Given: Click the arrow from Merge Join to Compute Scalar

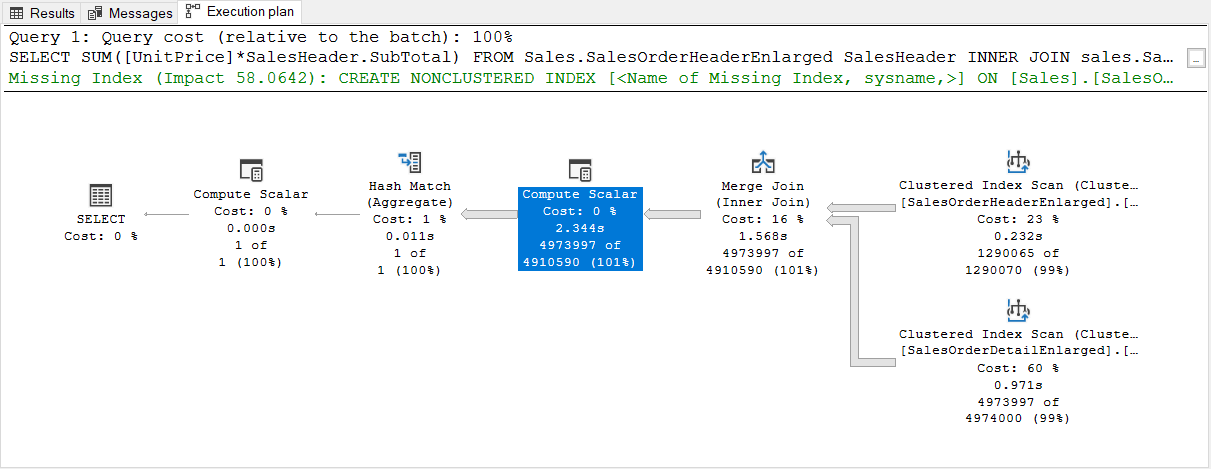Looking at the screenshot, I should [x=673, y=213].
